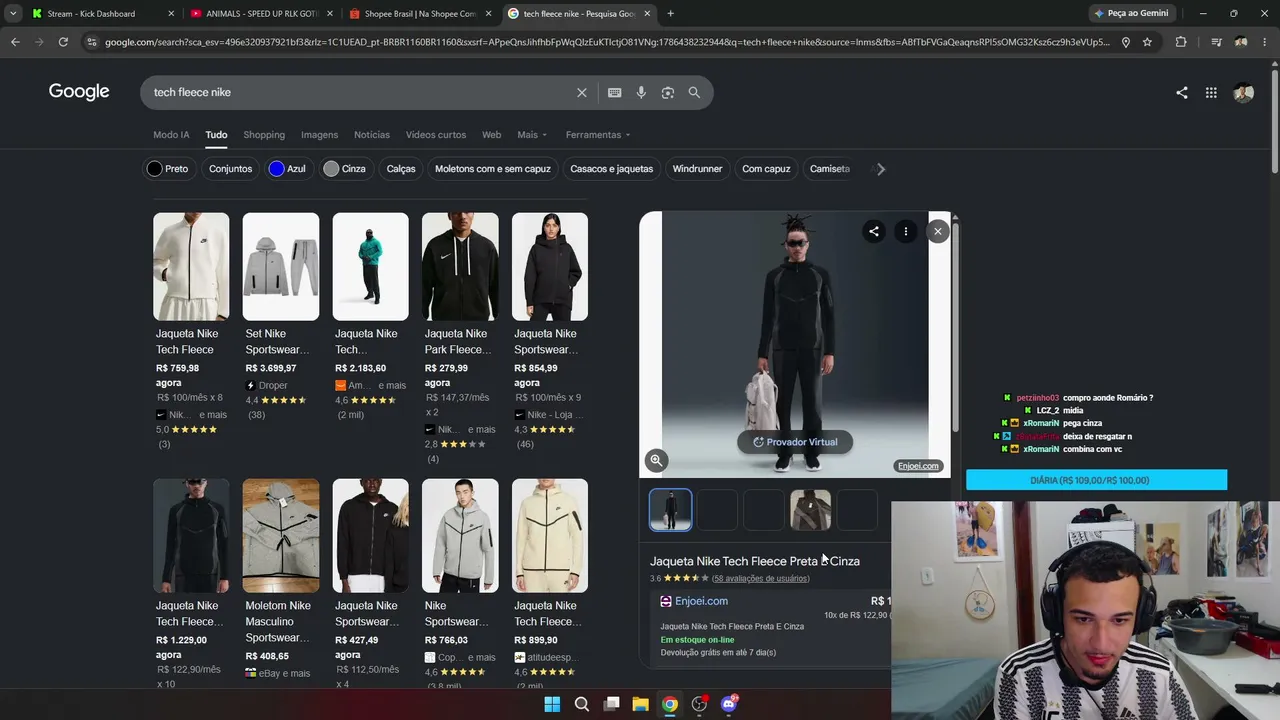Image resolution: width=1280 pixels, height=720 pixels.
Task: Click the browser address bar URL
Action: (607, 42)
